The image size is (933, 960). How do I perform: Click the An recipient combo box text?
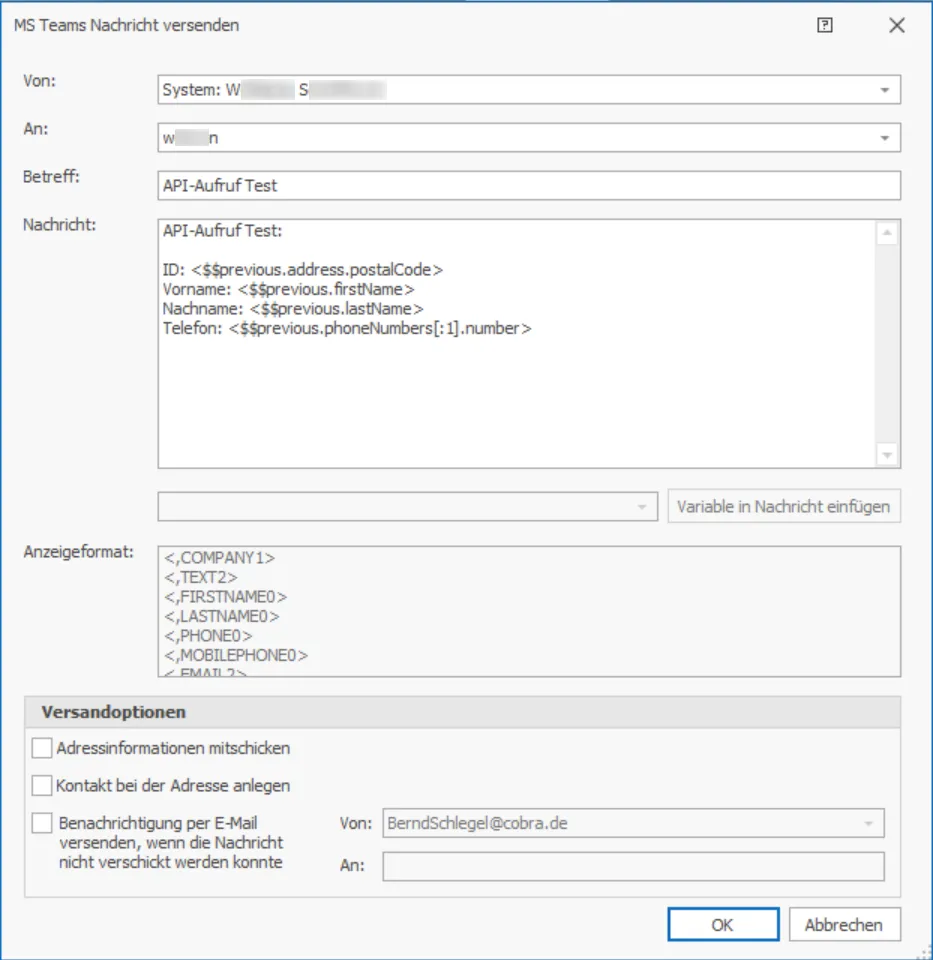click(x=190, y=138)
